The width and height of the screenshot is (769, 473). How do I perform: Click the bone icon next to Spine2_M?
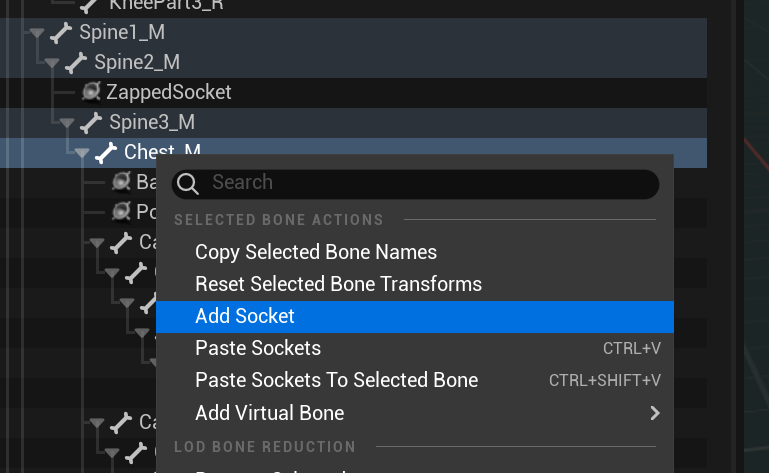point(76,63)
